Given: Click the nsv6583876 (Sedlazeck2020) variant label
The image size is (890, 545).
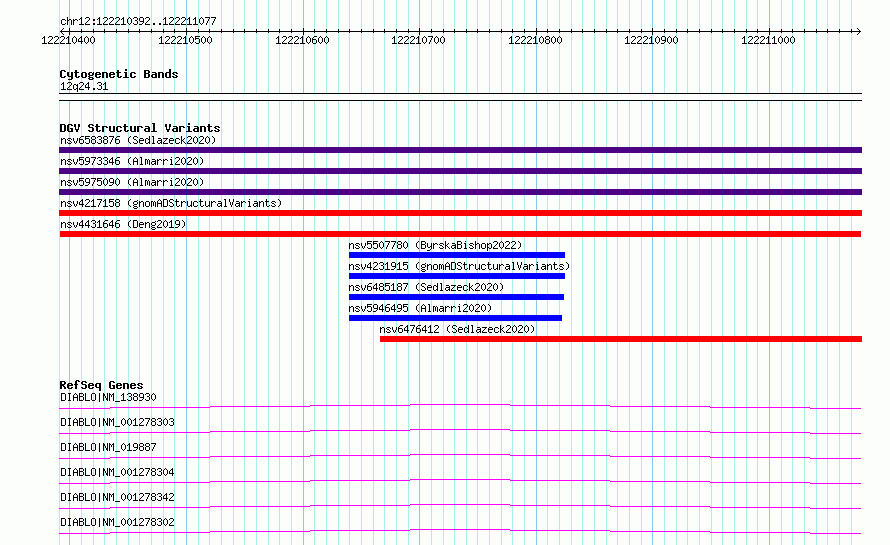Looking at the screenshot, I should pos(138,140).
